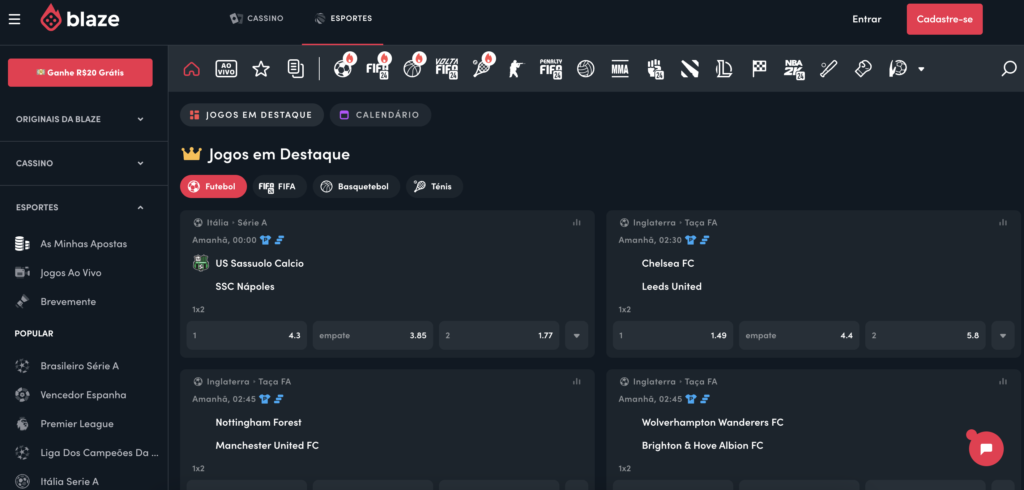Click Ganhe R$20 Grátis button

point(80,72)
